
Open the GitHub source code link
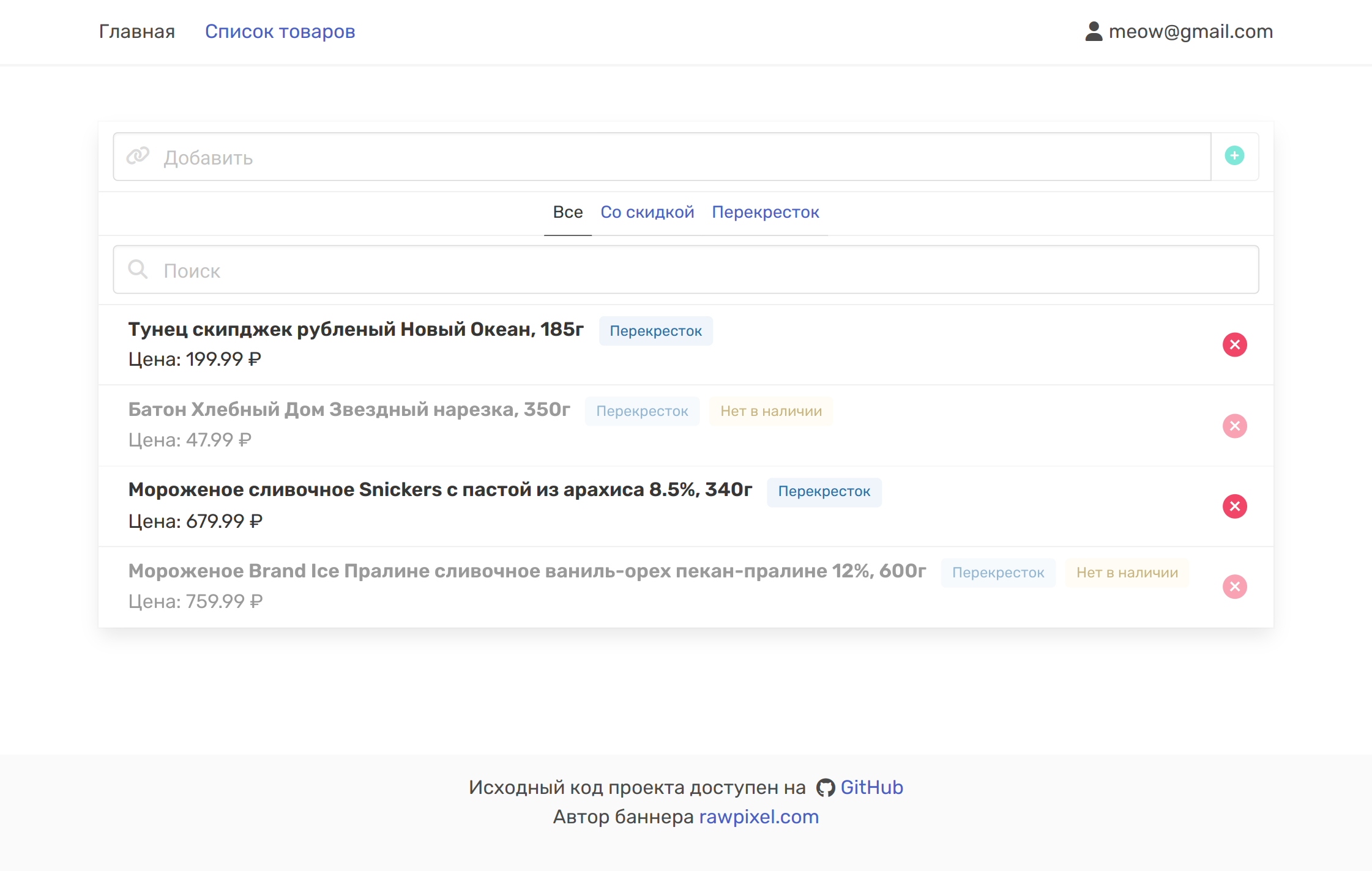[871, 787]
